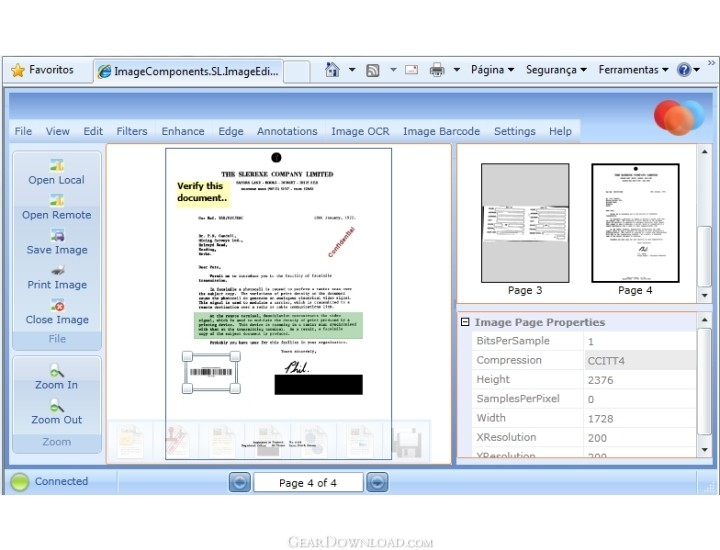This screenshot has width=720, height=550.
Task: Open the Annotations menu
Action: (x=287, y=131)
